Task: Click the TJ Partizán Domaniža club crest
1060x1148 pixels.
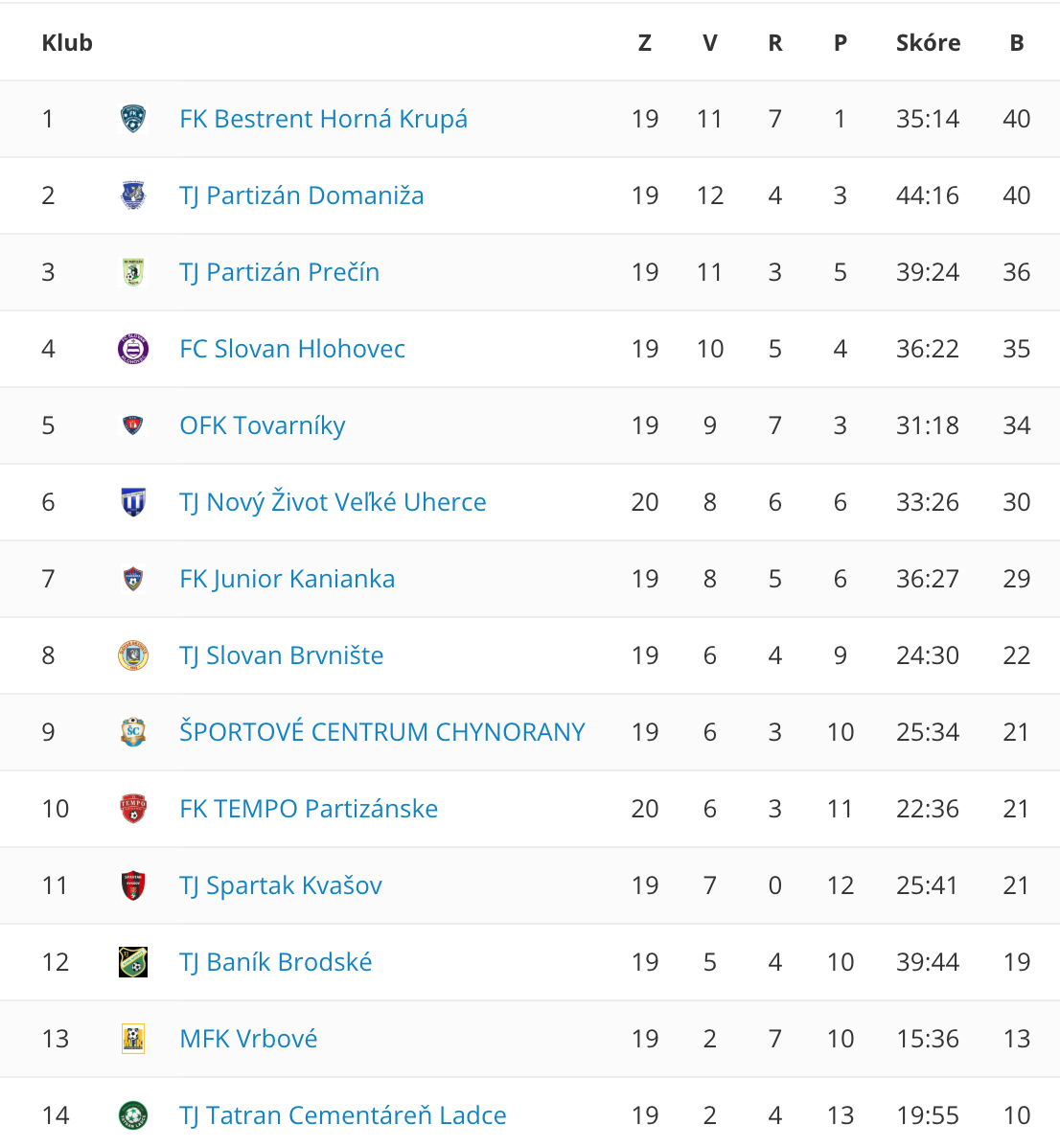Action: click(133, 195)
